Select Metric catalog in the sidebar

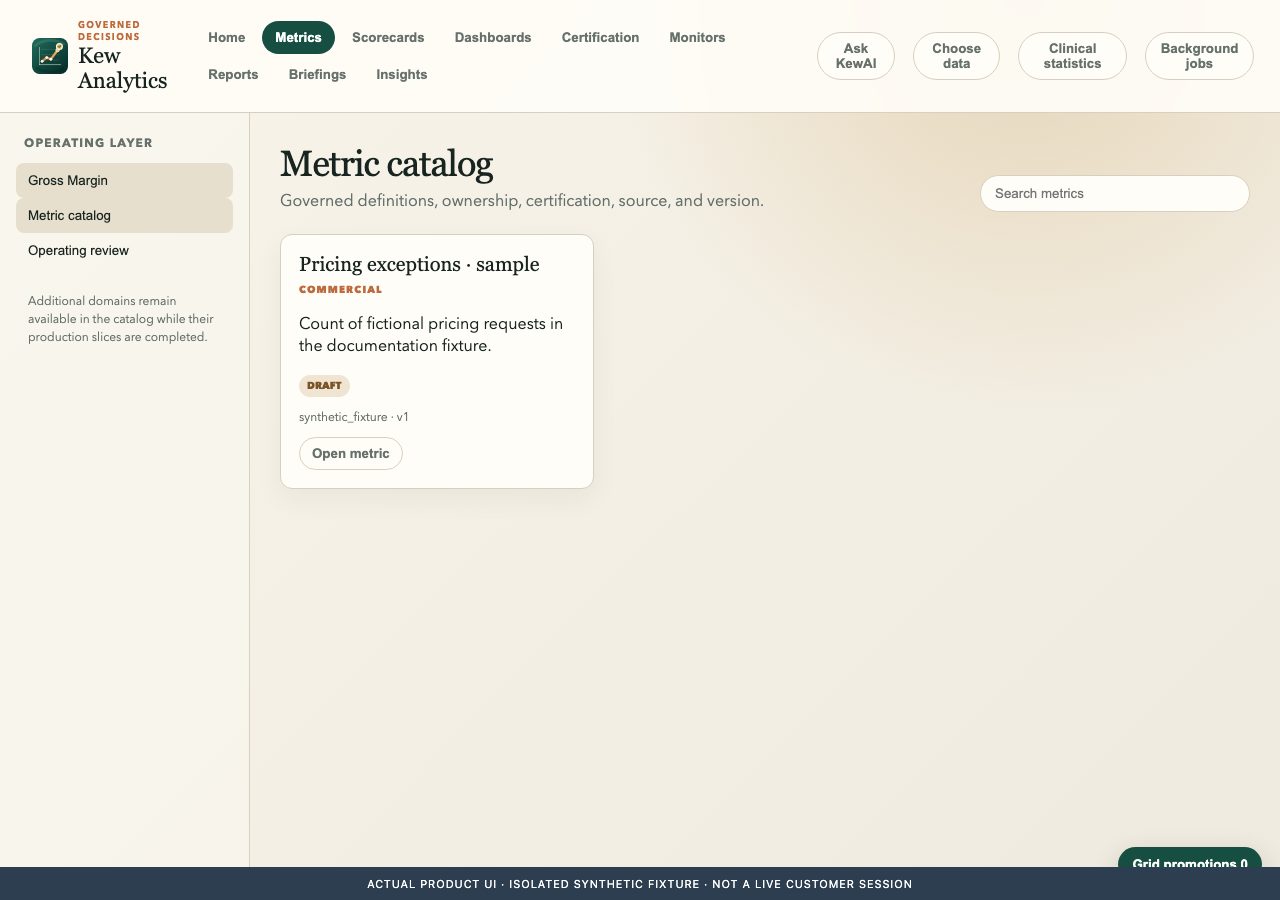pyautogui.click(x=124, y=216)
